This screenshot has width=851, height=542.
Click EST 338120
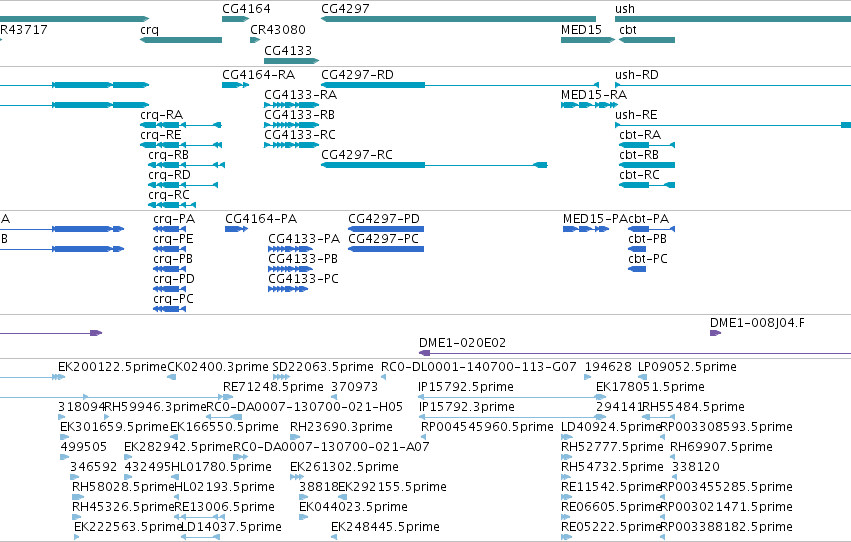point(696,467)
